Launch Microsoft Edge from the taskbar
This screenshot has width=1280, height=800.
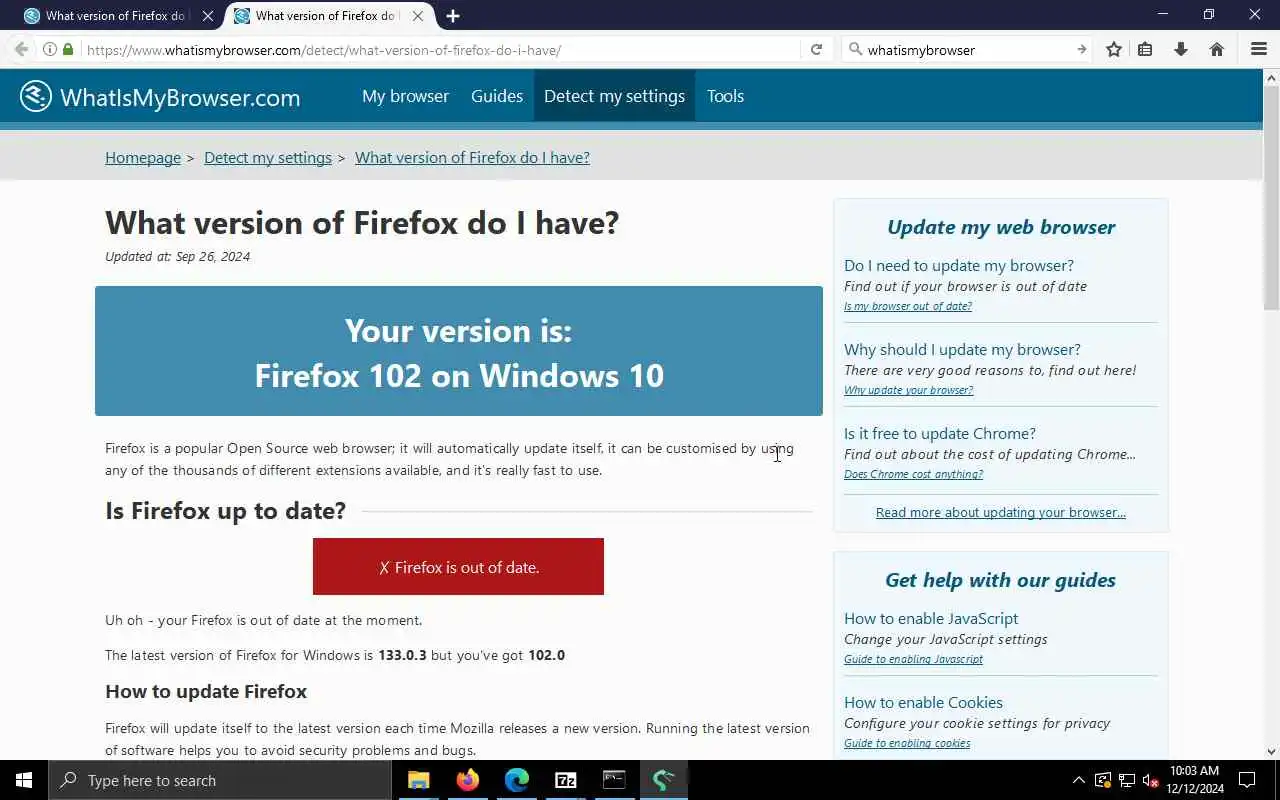517,780
